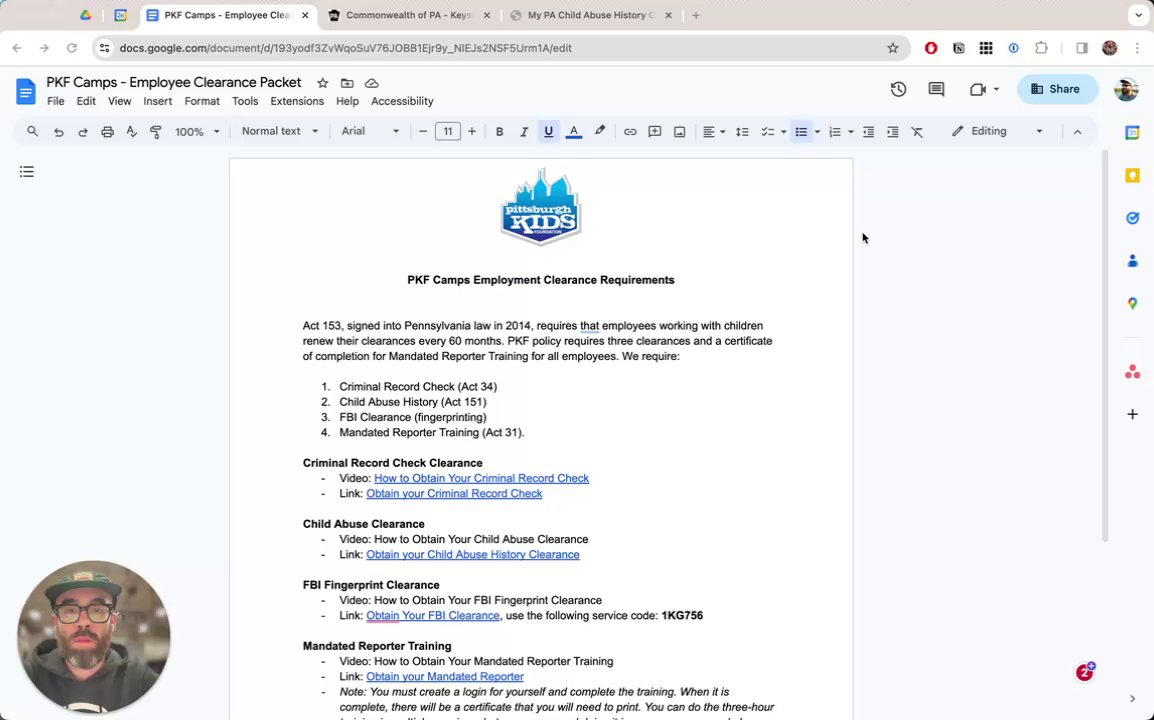Screen dimensions: 1154x720
Task: Open Google Maps in side panel
Action: tap(1133, 303)
